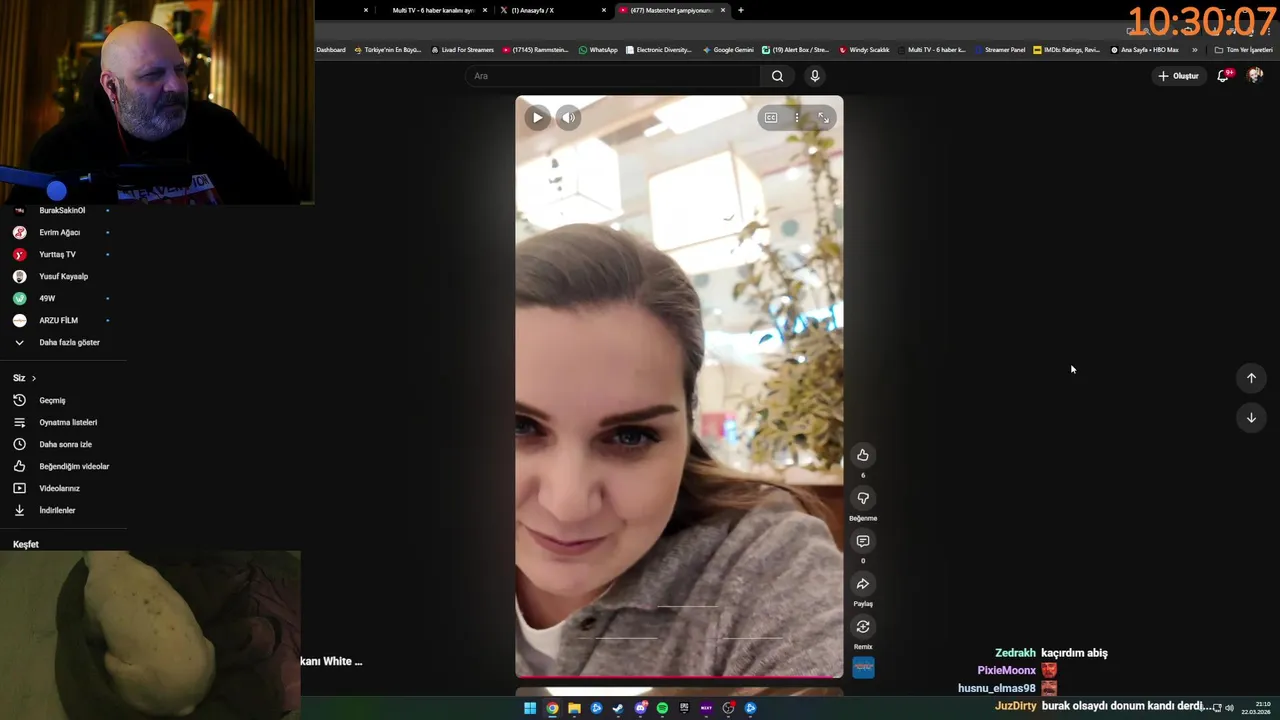Go to the next Short
1280x720 pixels.
click(1251, 418)
